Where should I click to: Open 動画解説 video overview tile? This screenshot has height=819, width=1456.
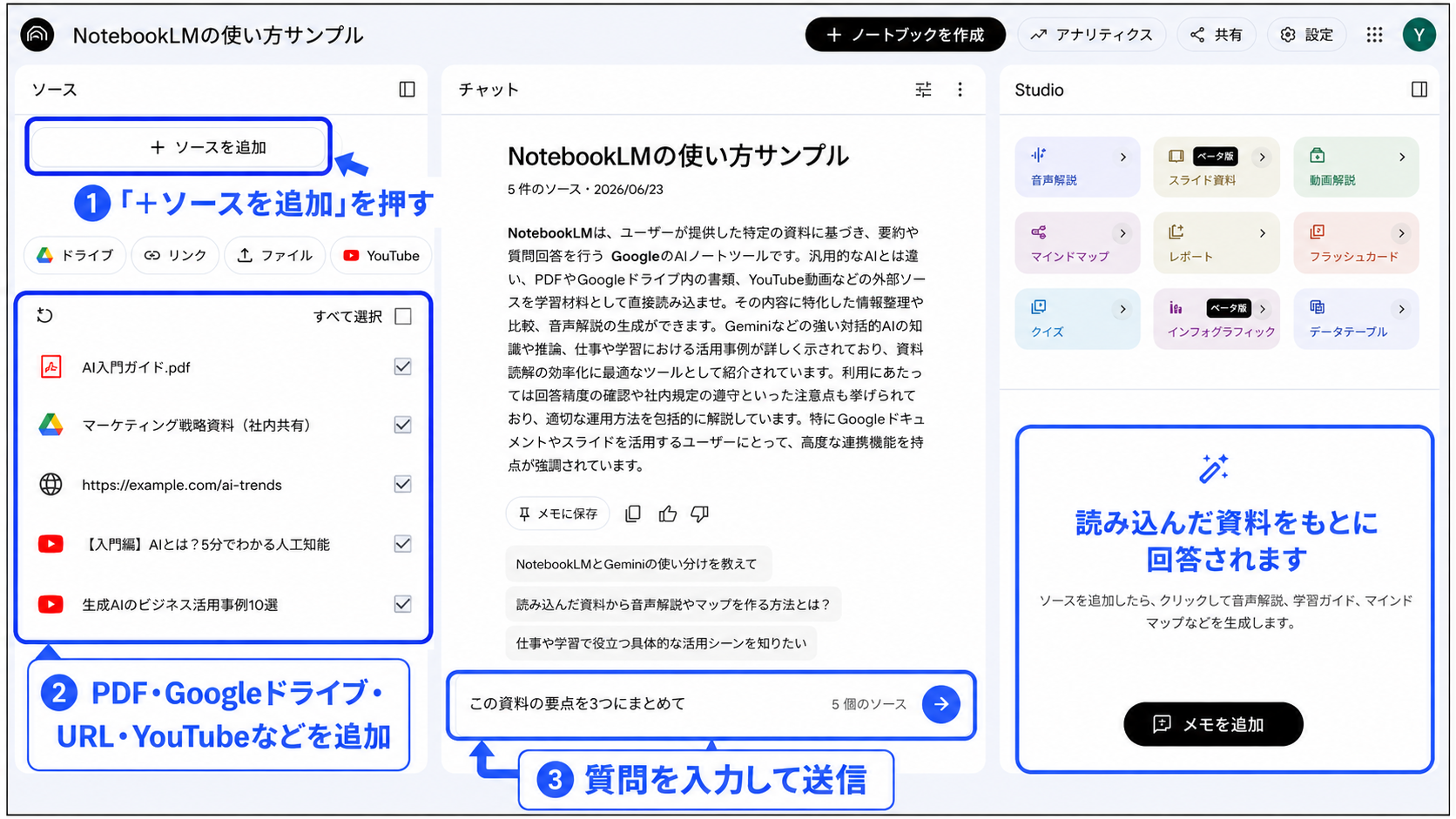point(1356,167)
